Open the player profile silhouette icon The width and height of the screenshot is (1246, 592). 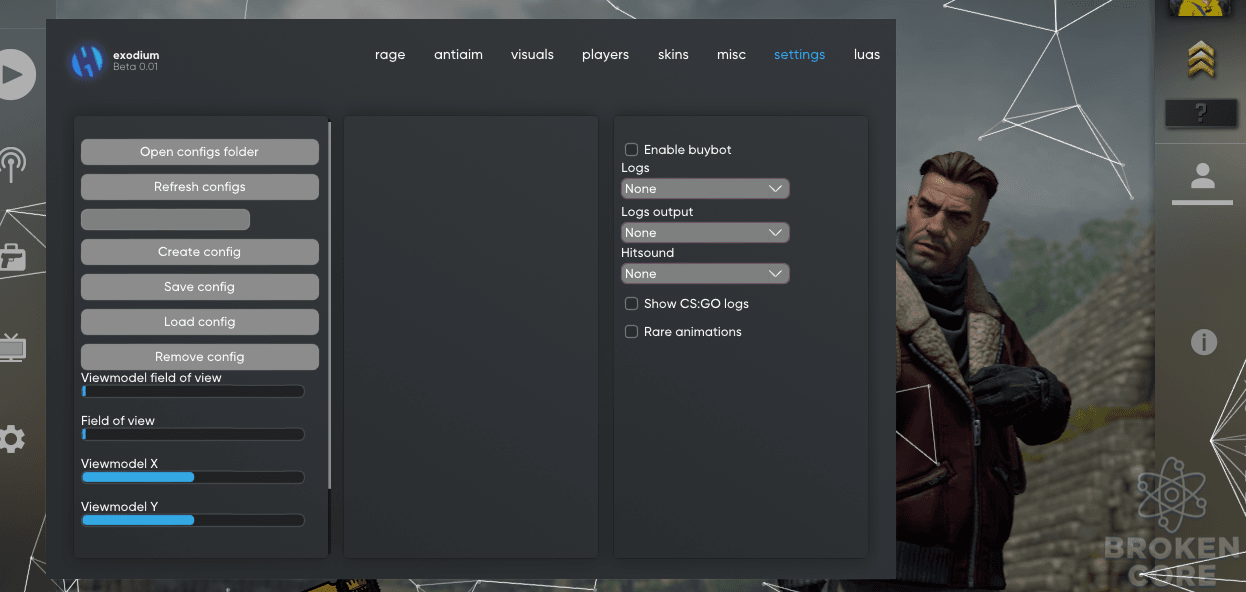[x=1202, y=177]
